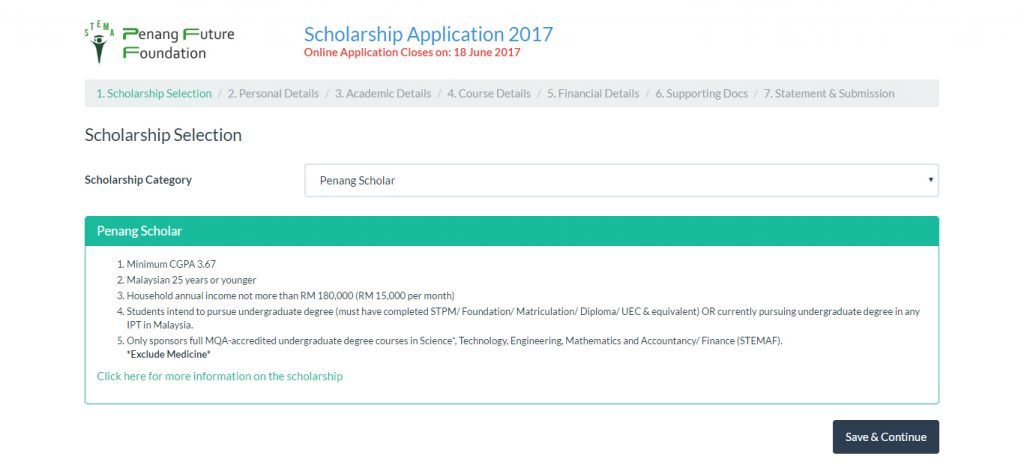1024x465 pixels.
Task: Click the Minimum CGPA 3.67 requirement
Action: [x=171, y=264]
